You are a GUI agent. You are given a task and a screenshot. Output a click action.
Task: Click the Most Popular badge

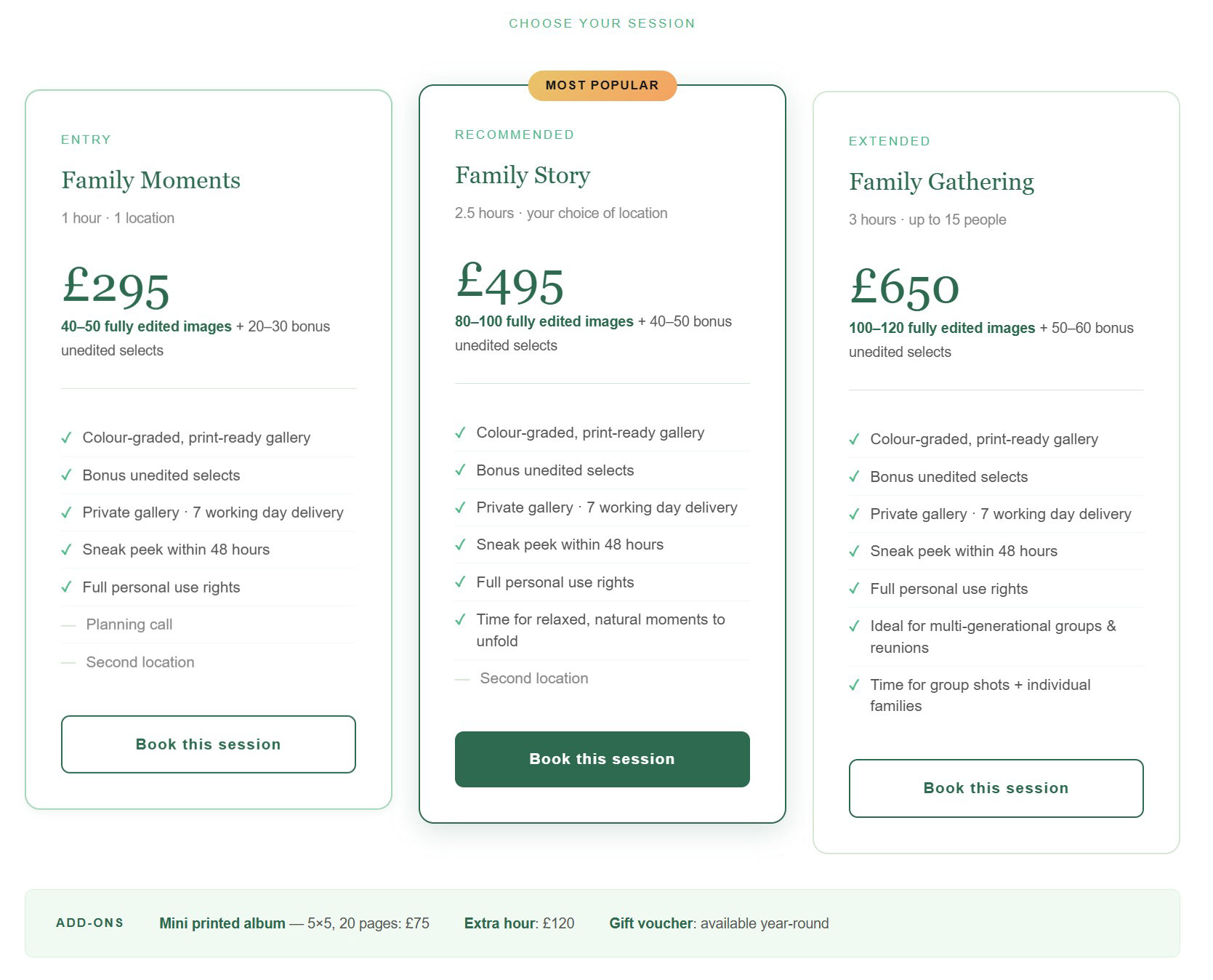(602, 86)
